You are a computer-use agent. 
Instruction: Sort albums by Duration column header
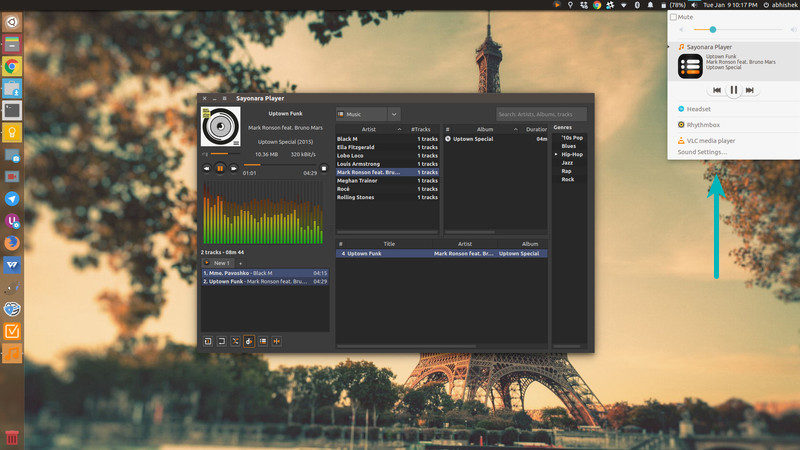pyautogui.click(x=536, y=130)
